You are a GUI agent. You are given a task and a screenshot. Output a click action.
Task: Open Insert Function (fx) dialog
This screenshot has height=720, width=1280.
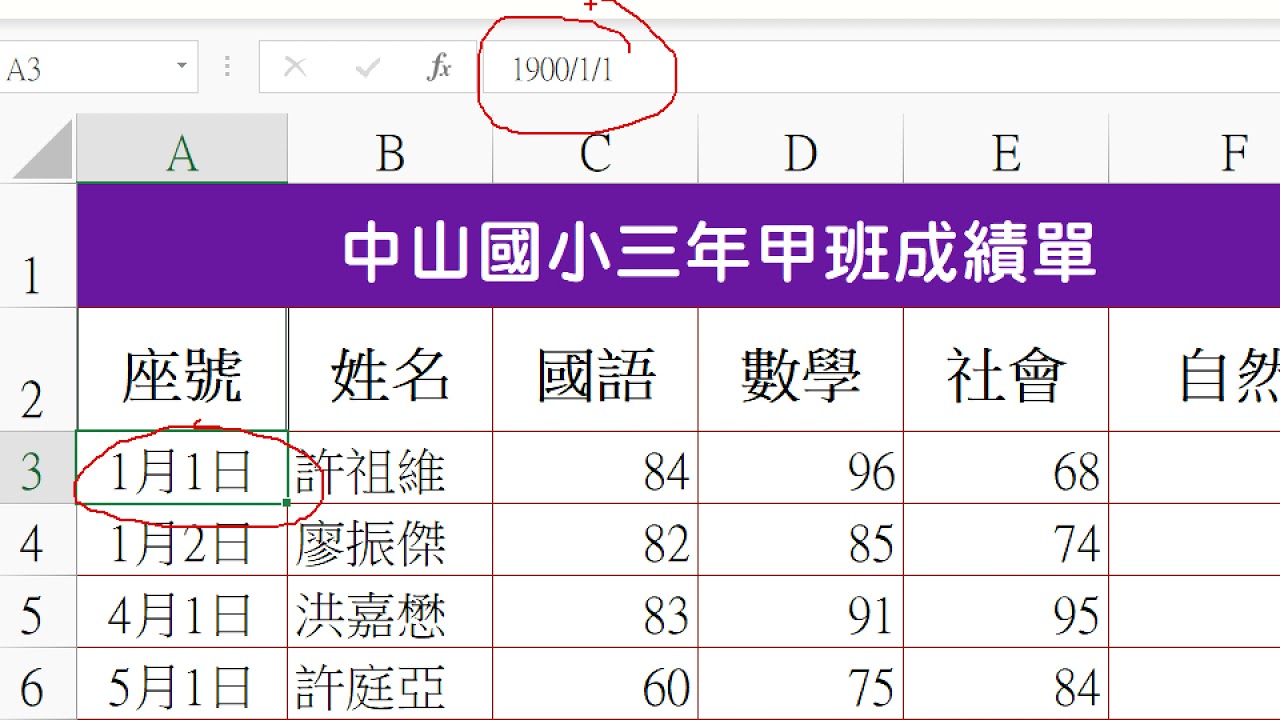[x=439, y=68]
